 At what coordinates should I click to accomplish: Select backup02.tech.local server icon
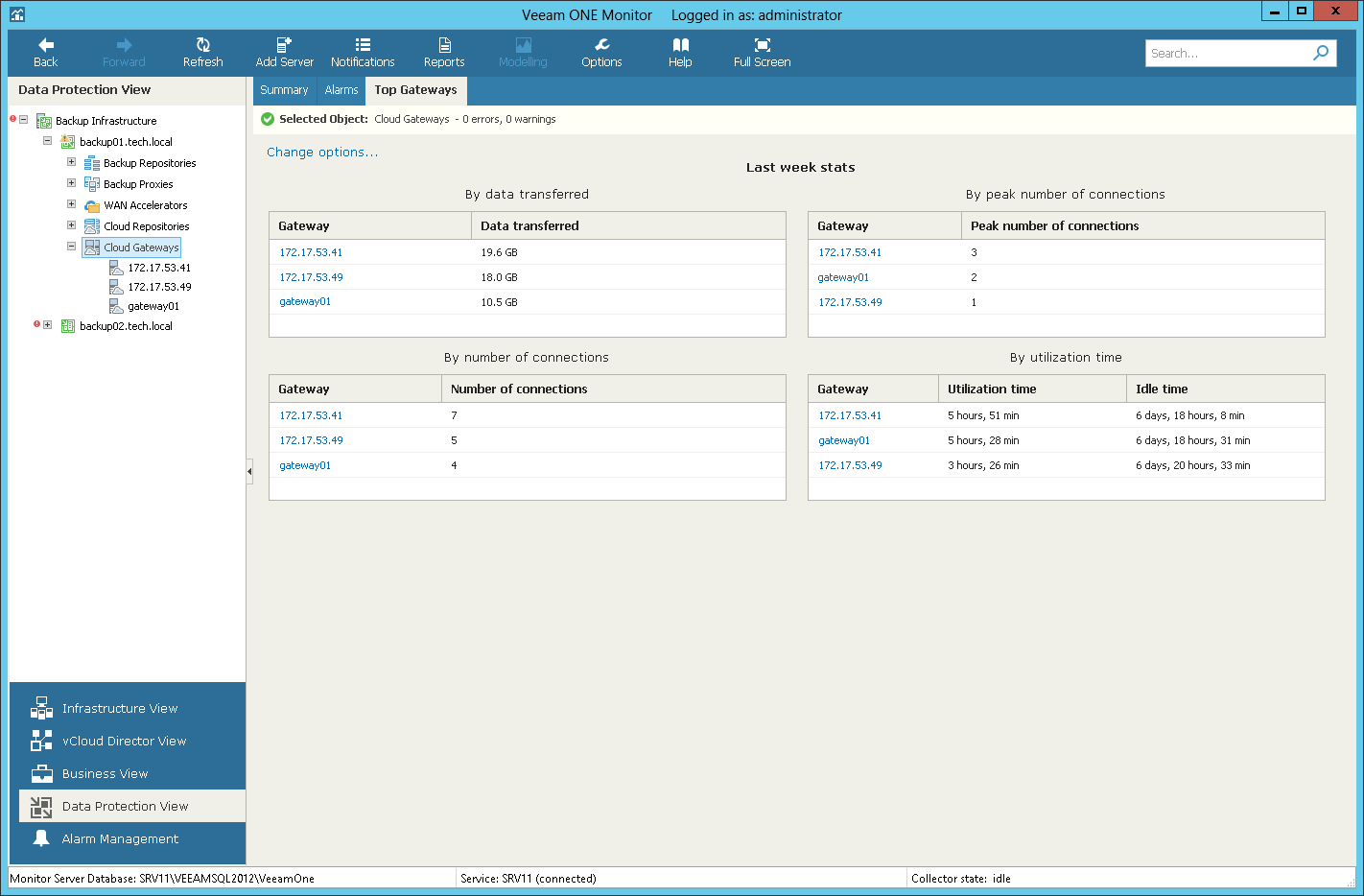pyautogui.click(x=68, y=326)
